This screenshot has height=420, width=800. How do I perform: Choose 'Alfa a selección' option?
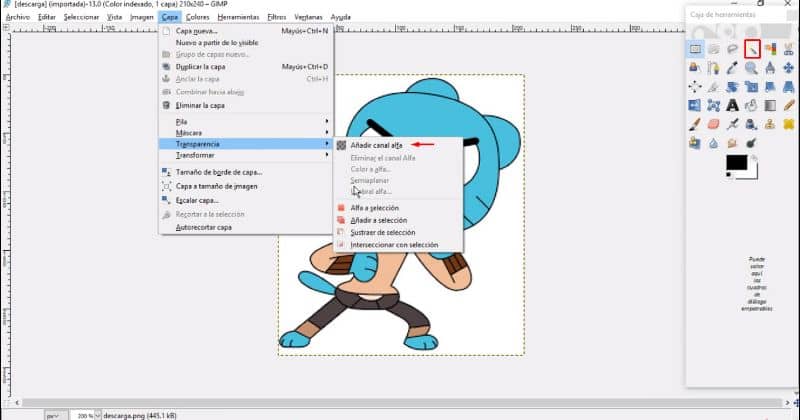coord(374,208)
